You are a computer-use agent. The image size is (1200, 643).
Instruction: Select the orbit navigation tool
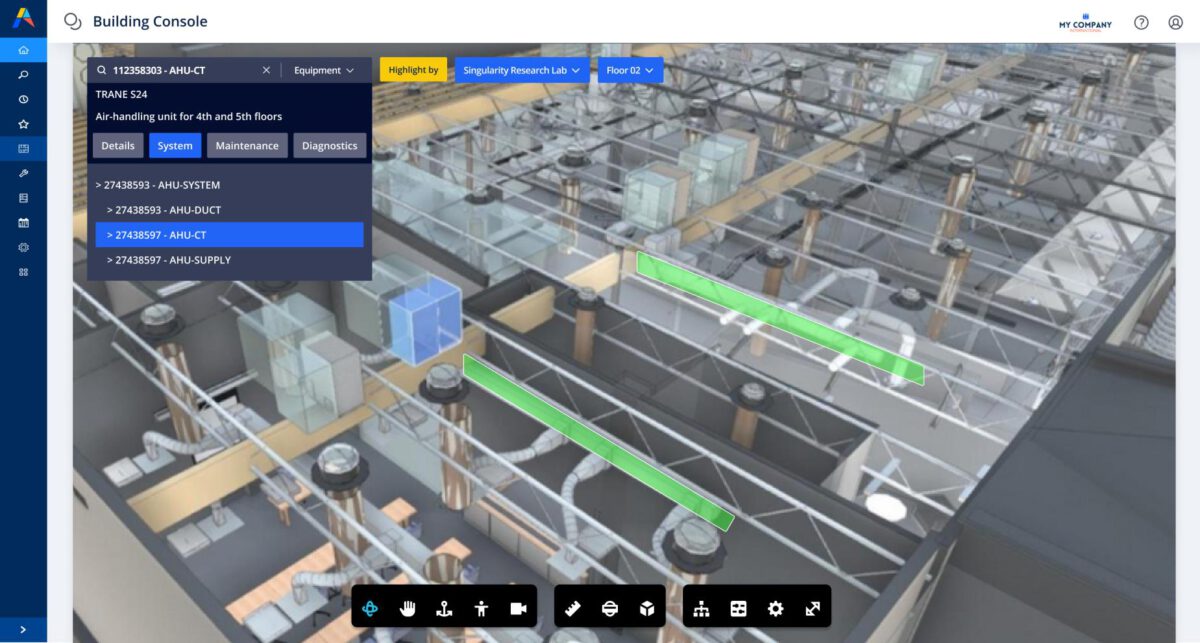coord(370,607)
